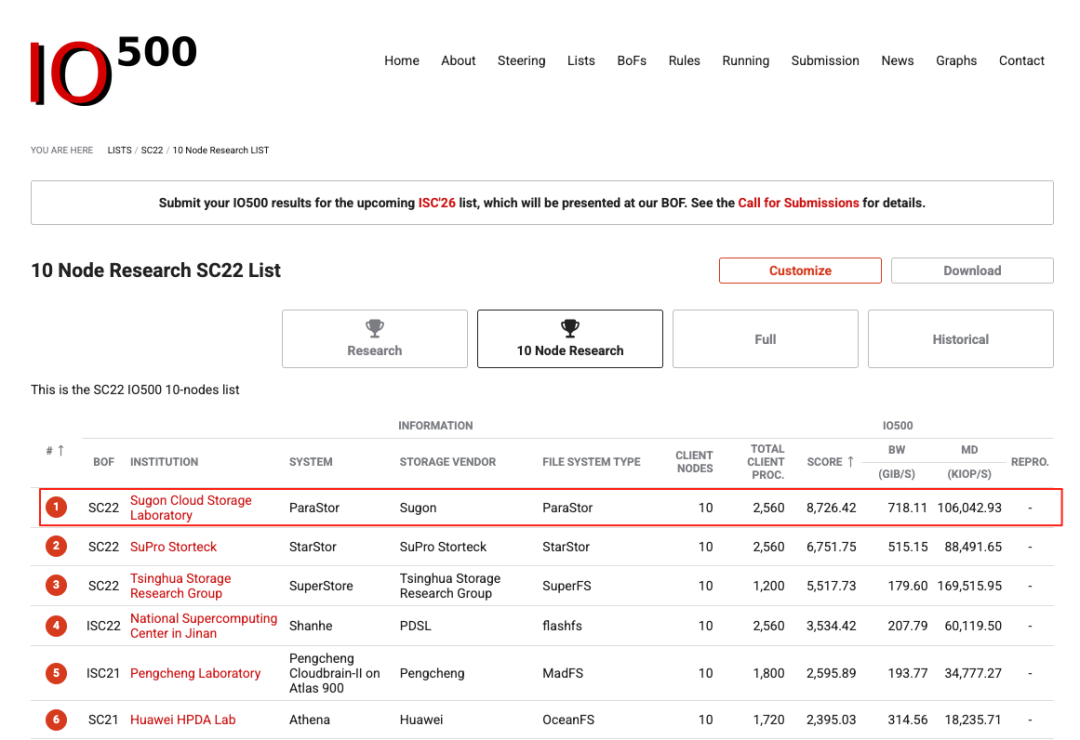Click rank 1 badge for Sugon

[56, 507]
